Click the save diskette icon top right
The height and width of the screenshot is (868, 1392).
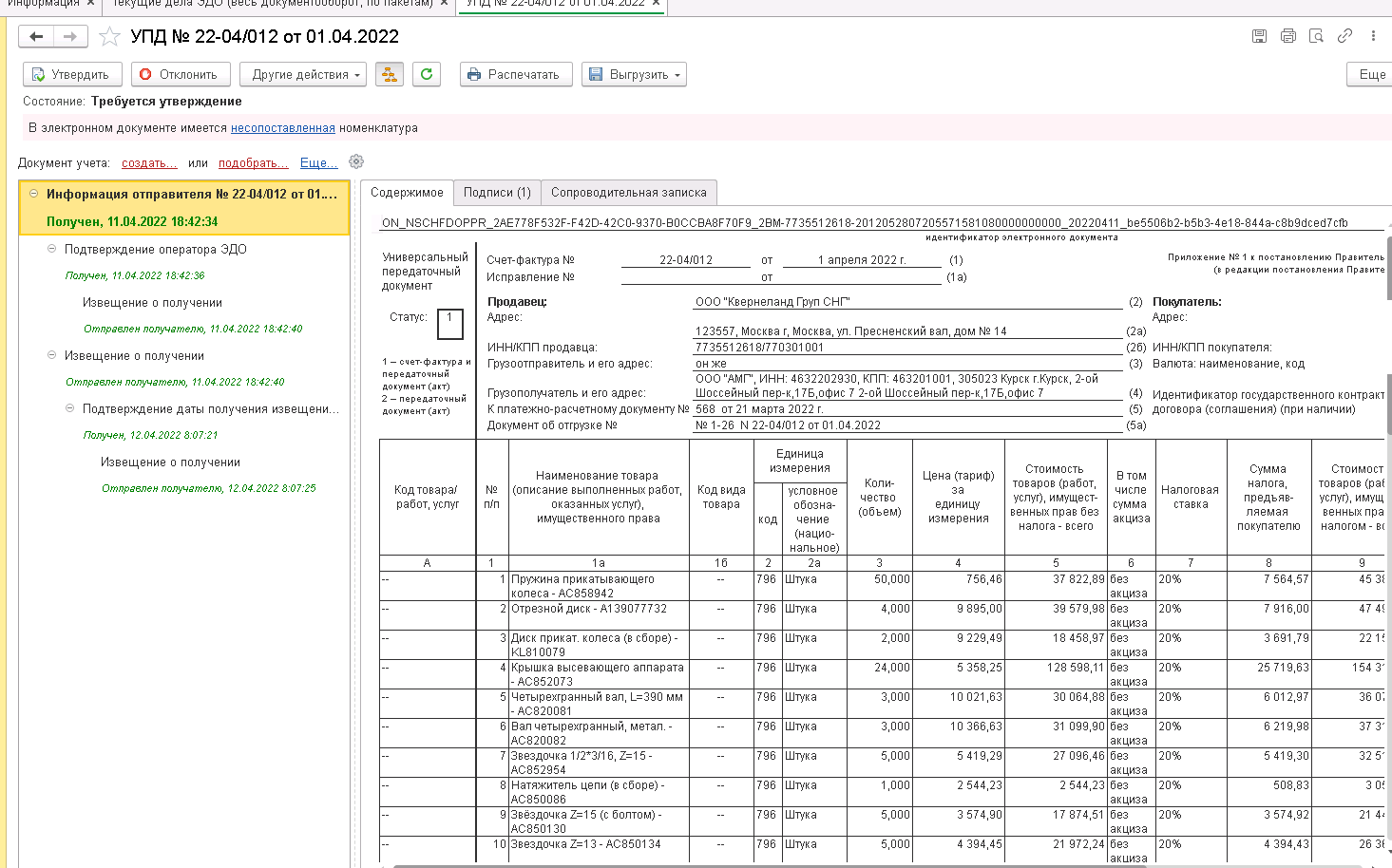1259,36
